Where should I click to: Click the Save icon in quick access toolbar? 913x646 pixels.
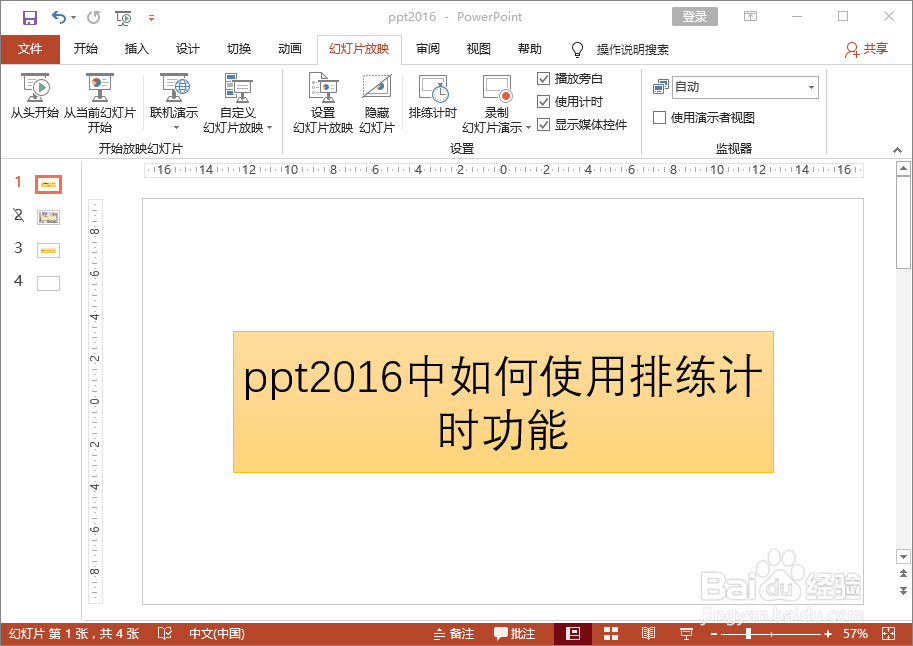[30, 17]
